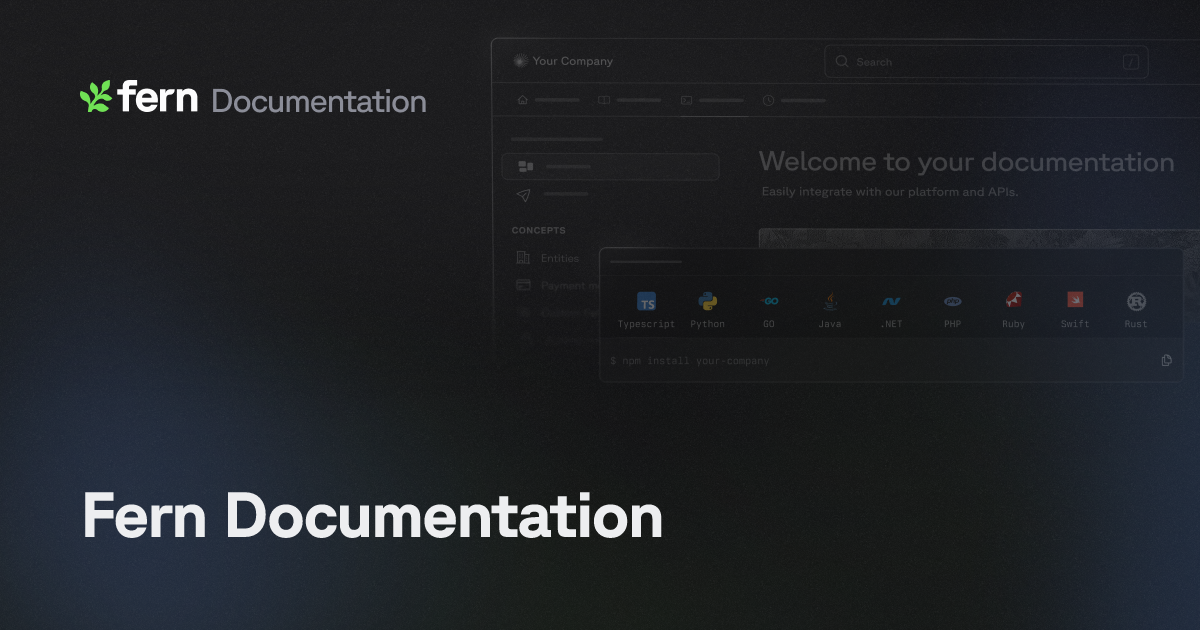Click the green Fern leaf logo
The image size is (1200, 630).
[x=96, y=96]
